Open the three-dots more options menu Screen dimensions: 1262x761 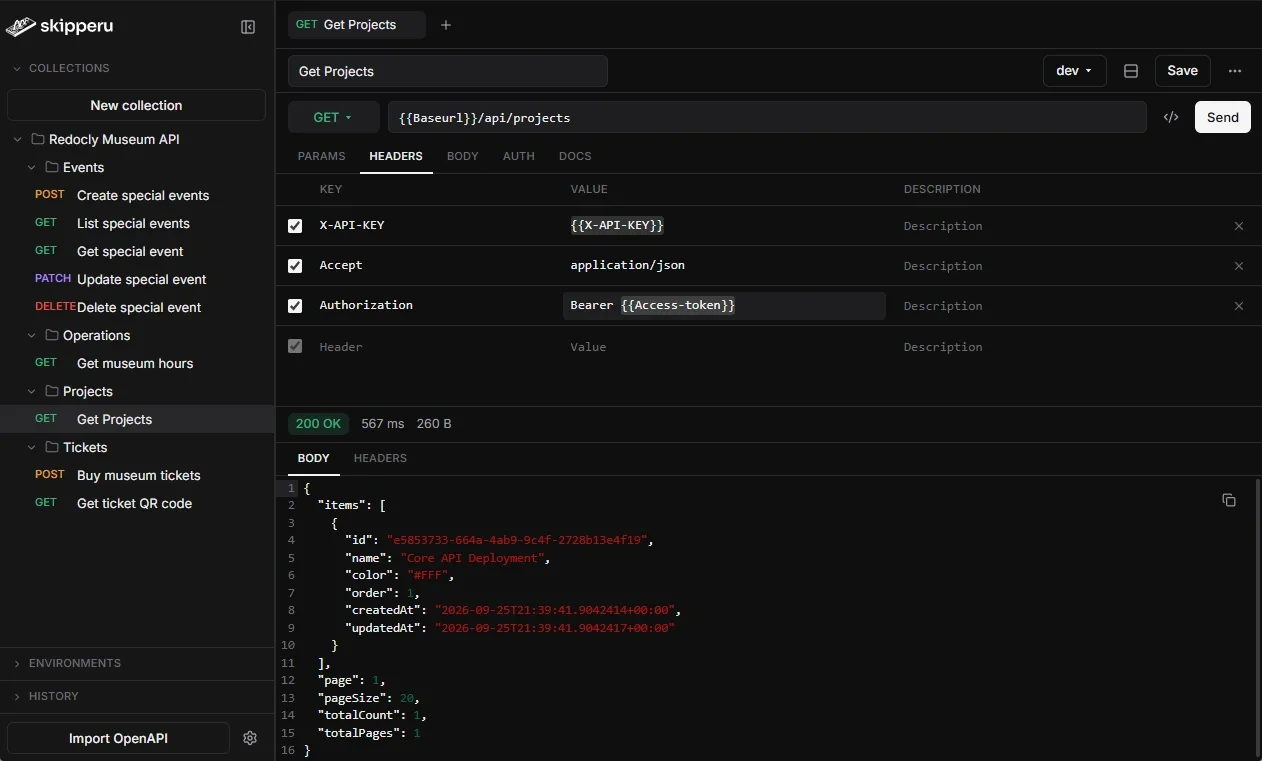tap(1235, 71)
